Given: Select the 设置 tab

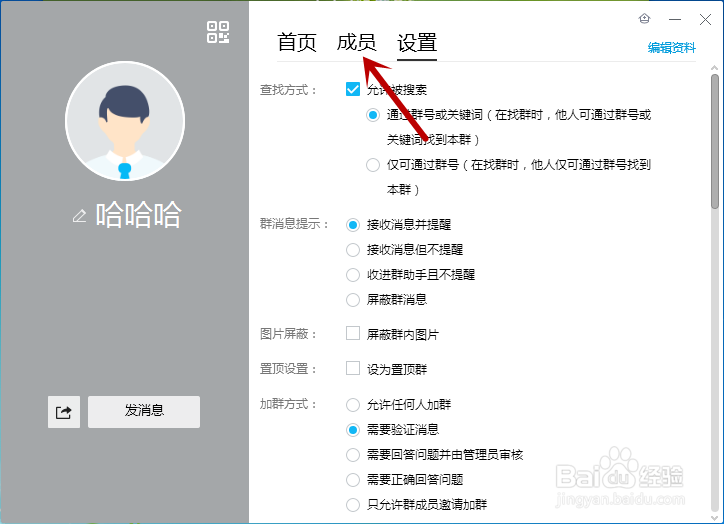Looking at the screenshot, I should click(x=417, y=42).
